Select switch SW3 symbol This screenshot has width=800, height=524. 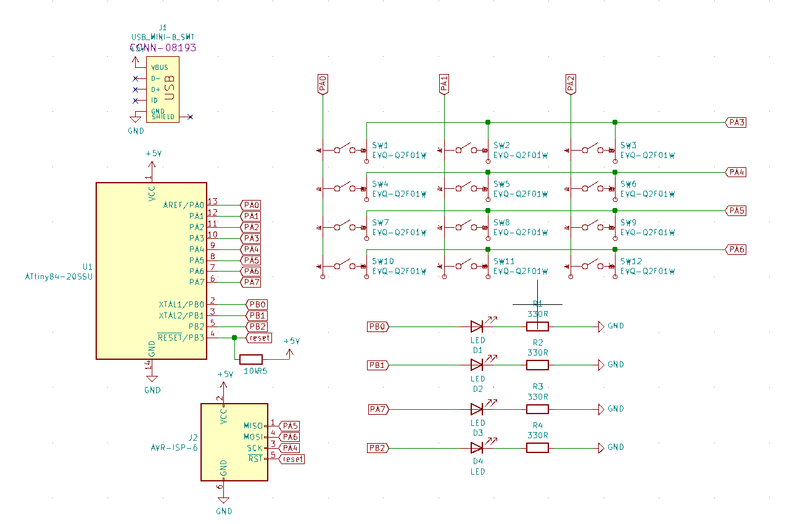(x=591, y=149)
